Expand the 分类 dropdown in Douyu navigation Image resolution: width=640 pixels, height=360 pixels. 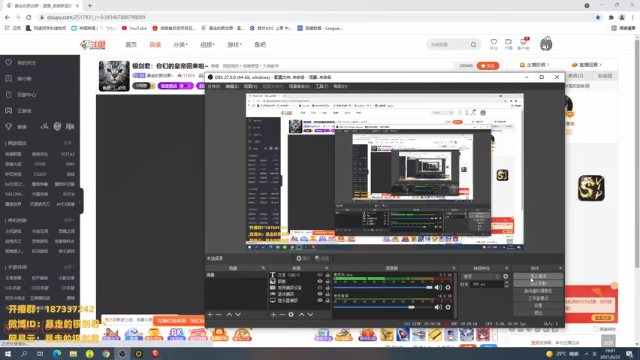(180, 44)
